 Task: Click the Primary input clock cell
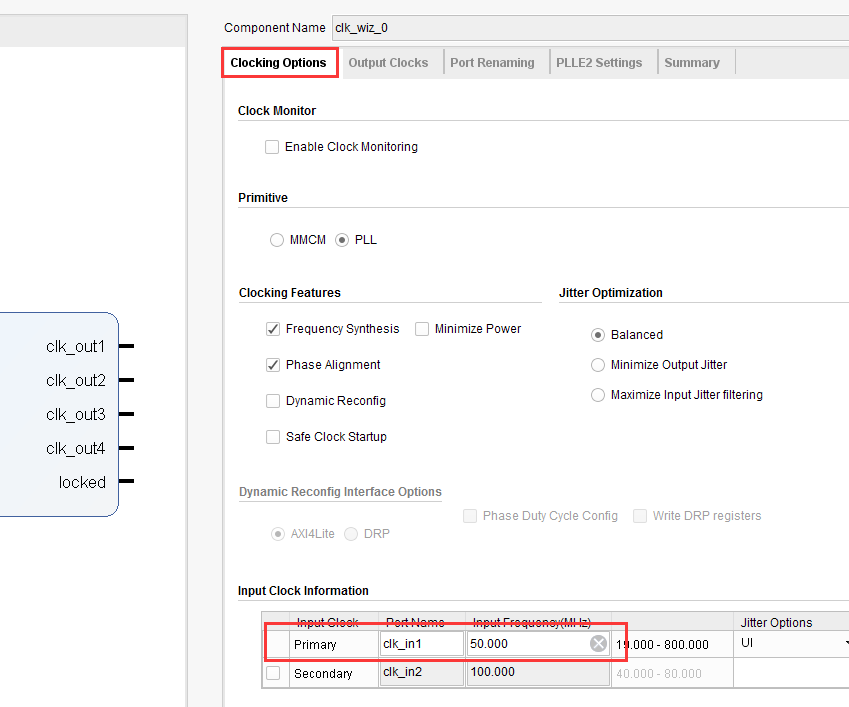click(334, 644)
